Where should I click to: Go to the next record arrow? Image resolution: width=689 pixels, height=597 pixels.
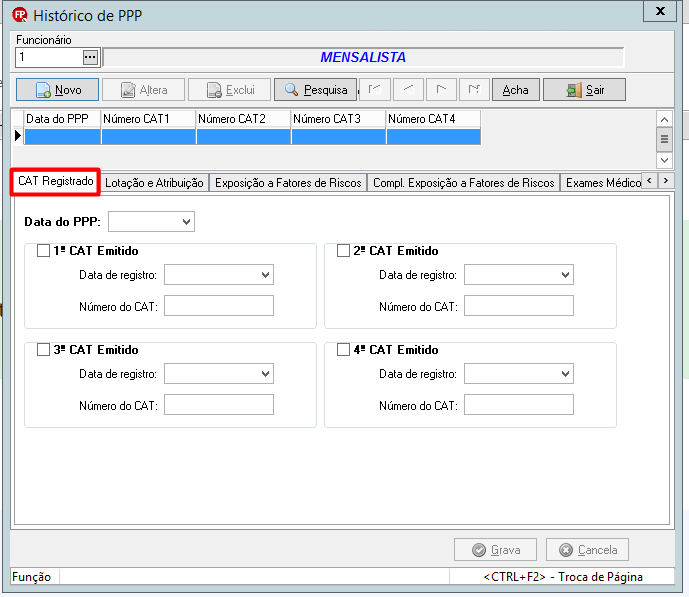pyautogui.click(x=442, y=90)
